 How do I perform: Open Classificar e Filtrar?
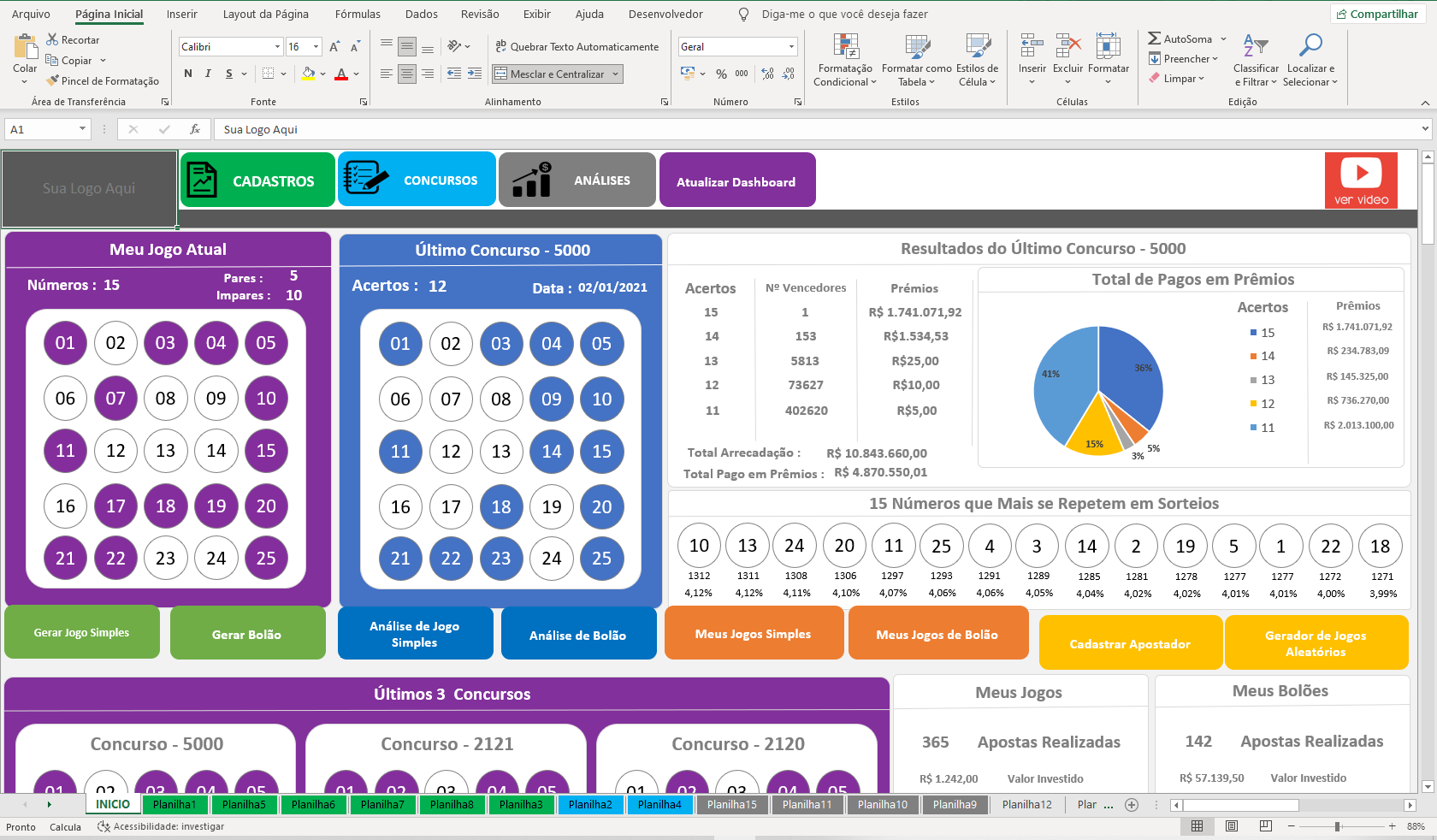pos(1256,61)
